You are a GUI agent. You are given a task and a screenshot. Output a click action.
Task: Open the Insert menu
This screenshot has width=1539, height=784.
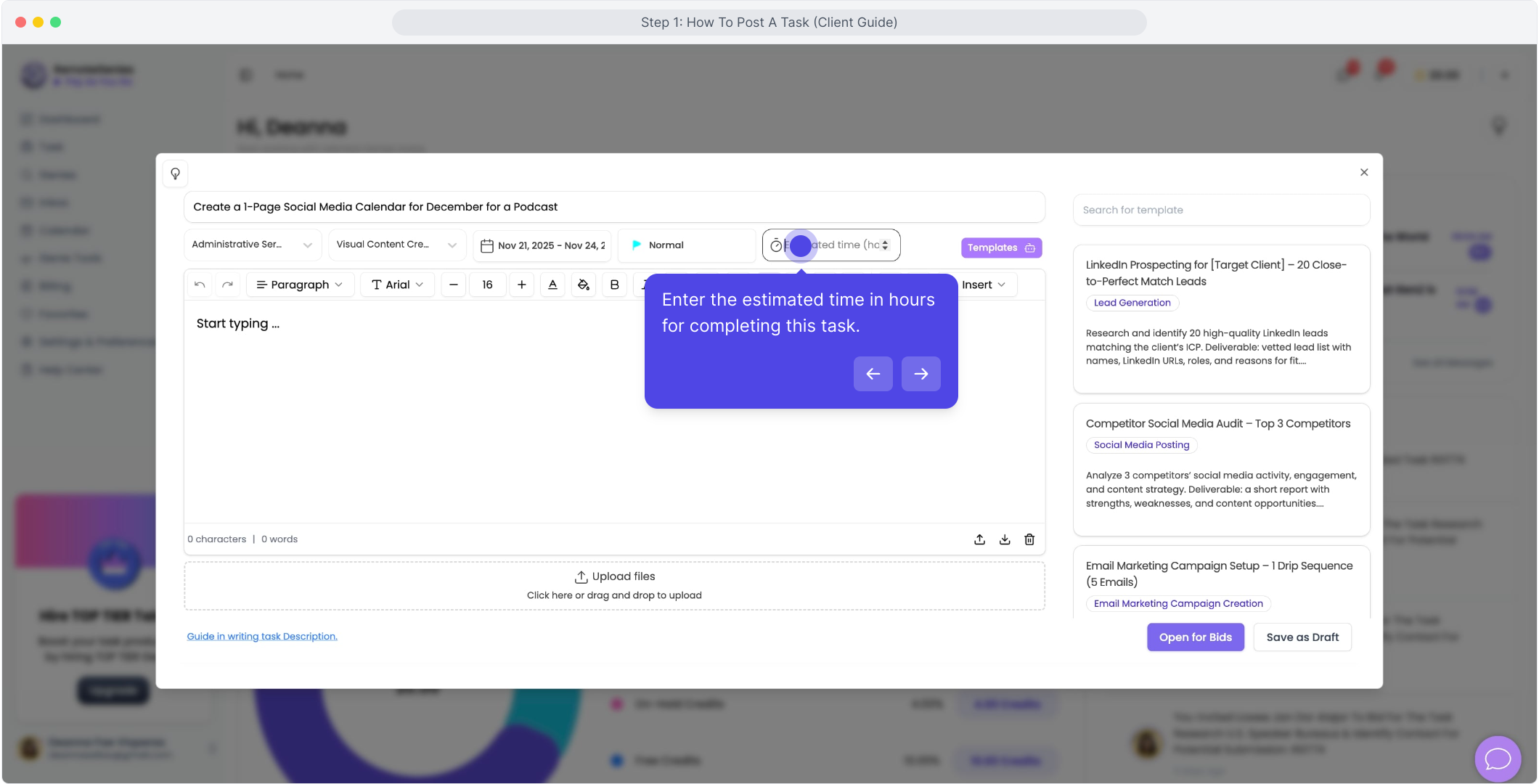(x=983, y=285)
